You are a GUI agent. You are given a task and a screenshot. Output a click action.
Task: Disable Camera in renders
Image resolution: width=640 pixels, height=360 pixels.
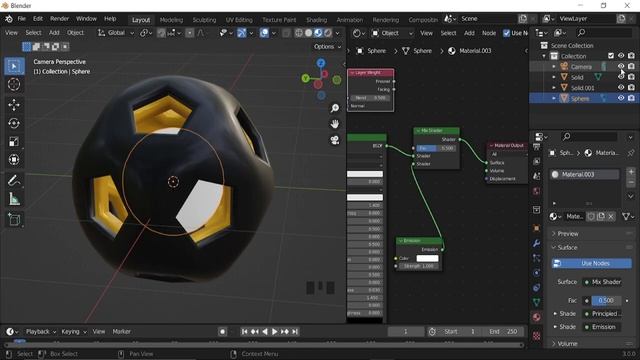631,66
